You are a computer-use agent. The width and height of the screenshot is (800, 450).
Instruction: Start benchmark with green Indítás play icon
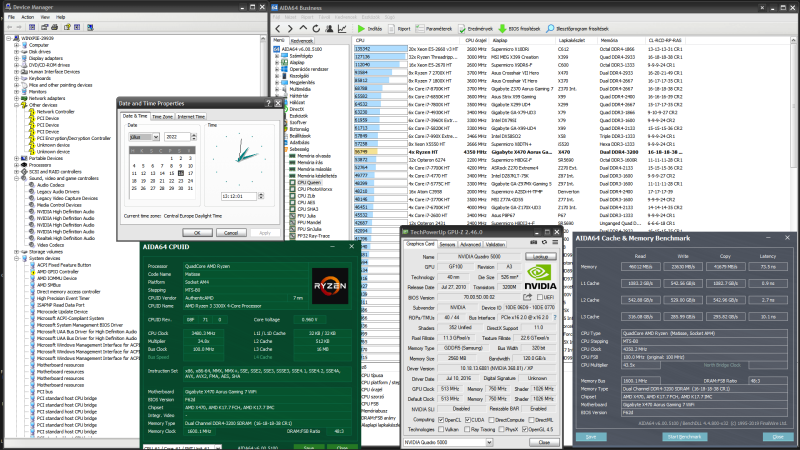point(361,29)
